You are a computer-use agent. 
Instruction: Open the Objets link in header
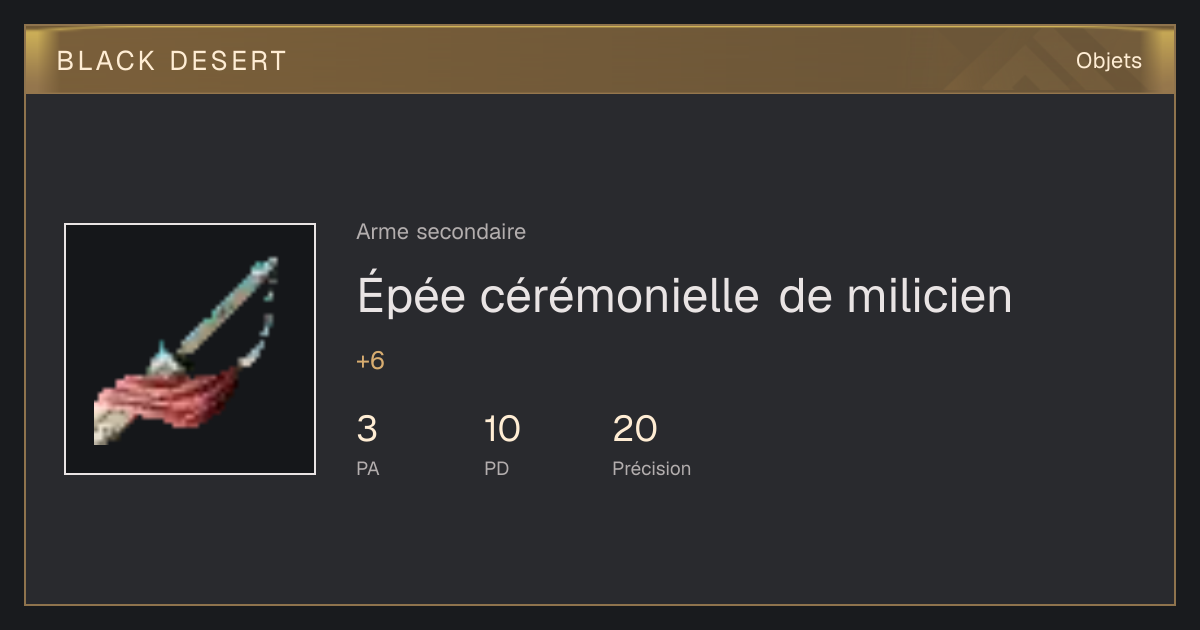click(1108, 61)
